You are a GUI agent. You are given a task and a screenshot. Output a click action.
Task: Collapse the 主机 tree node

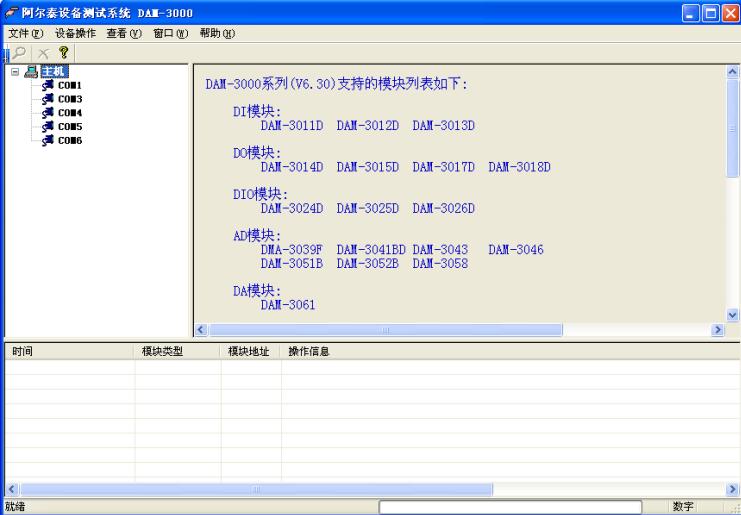point(14,72)
